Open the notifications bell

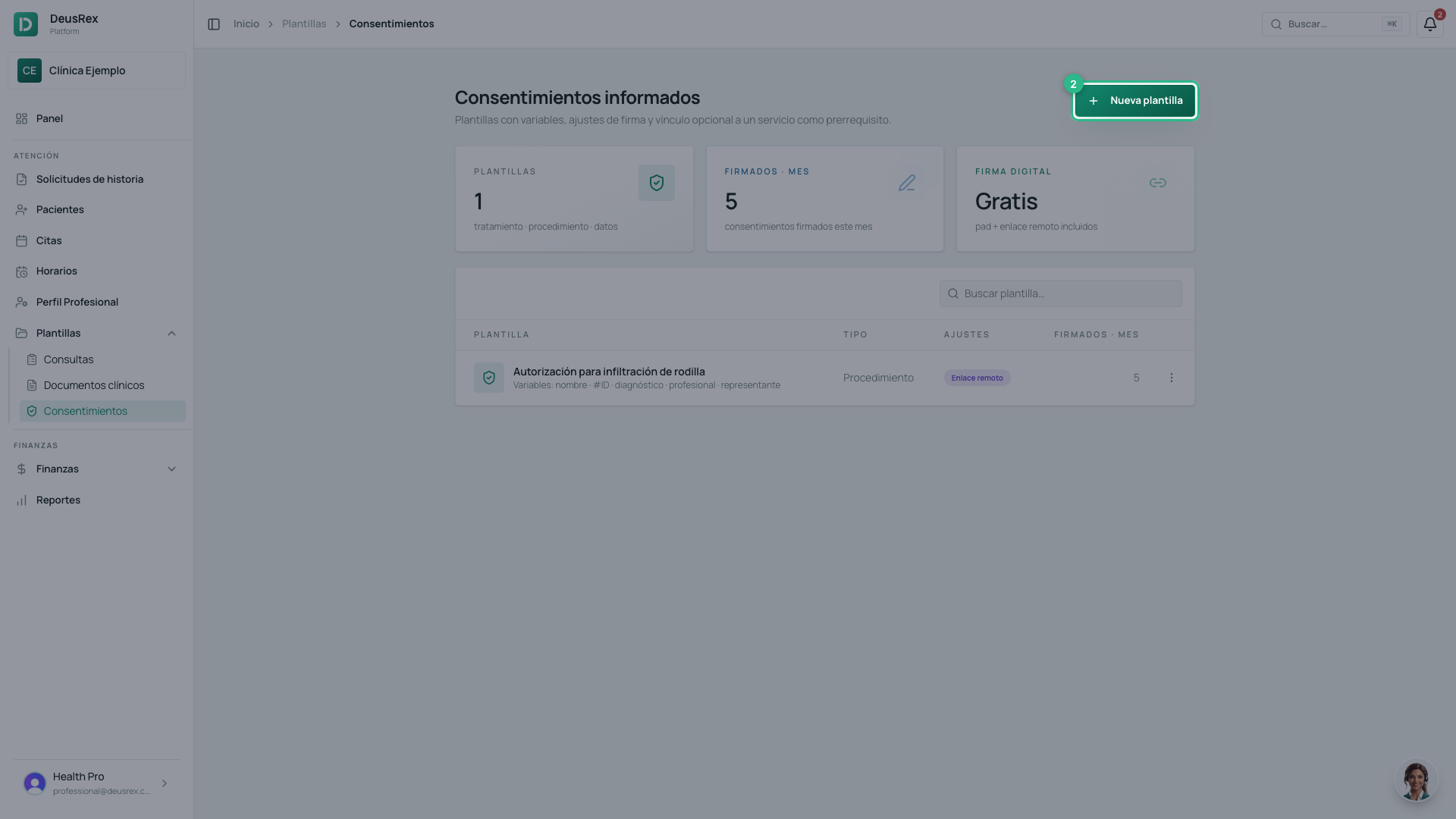(x=1429, y=24)
